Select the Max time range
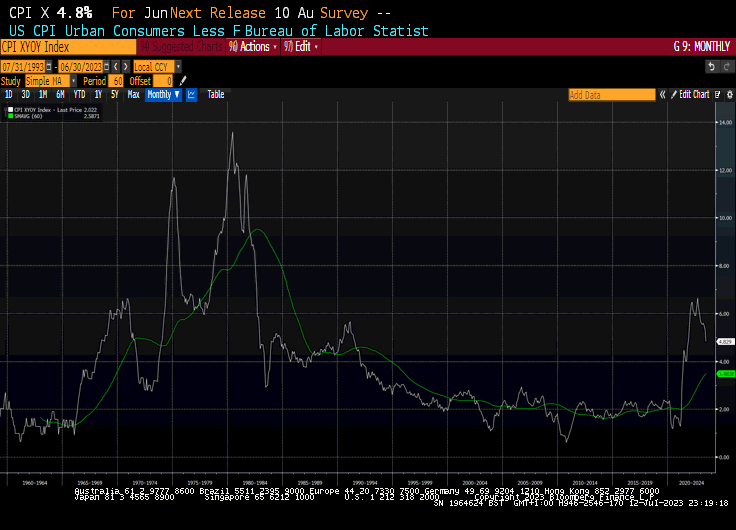This screenshot has width=736, height=530. tap(134, 94)
